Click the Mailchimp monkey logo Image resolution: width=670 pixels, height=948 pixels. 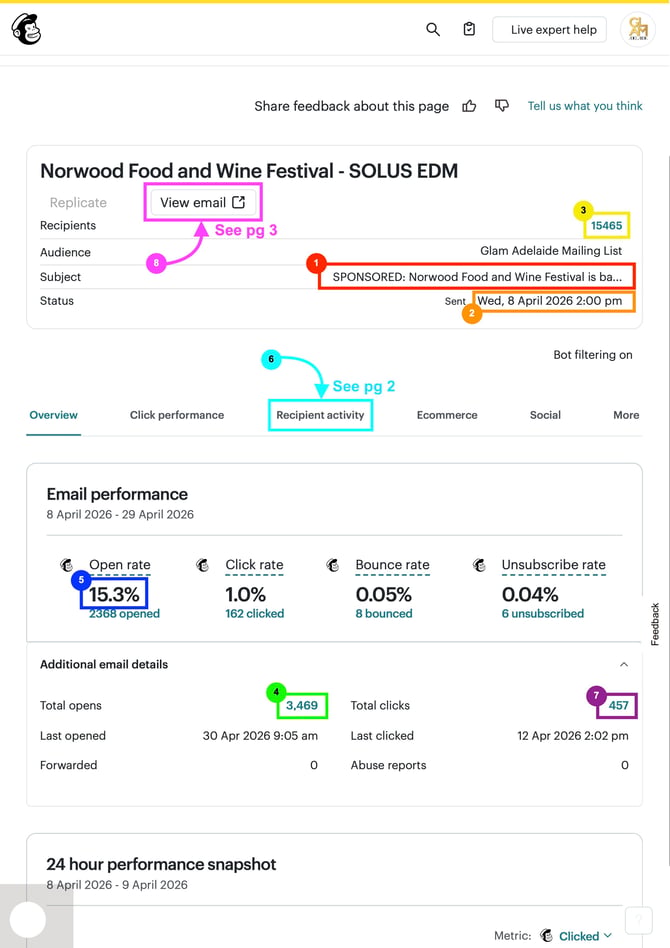click(26, 29)
